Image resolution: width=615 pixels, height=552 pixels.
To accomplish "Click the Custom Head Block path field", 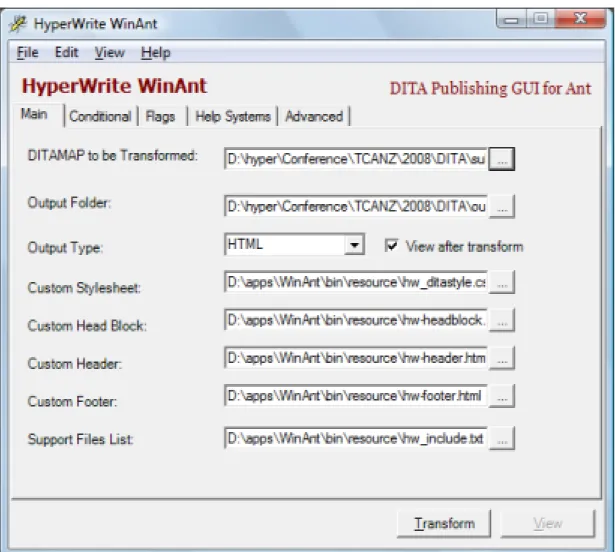I will tap(356, 320).
